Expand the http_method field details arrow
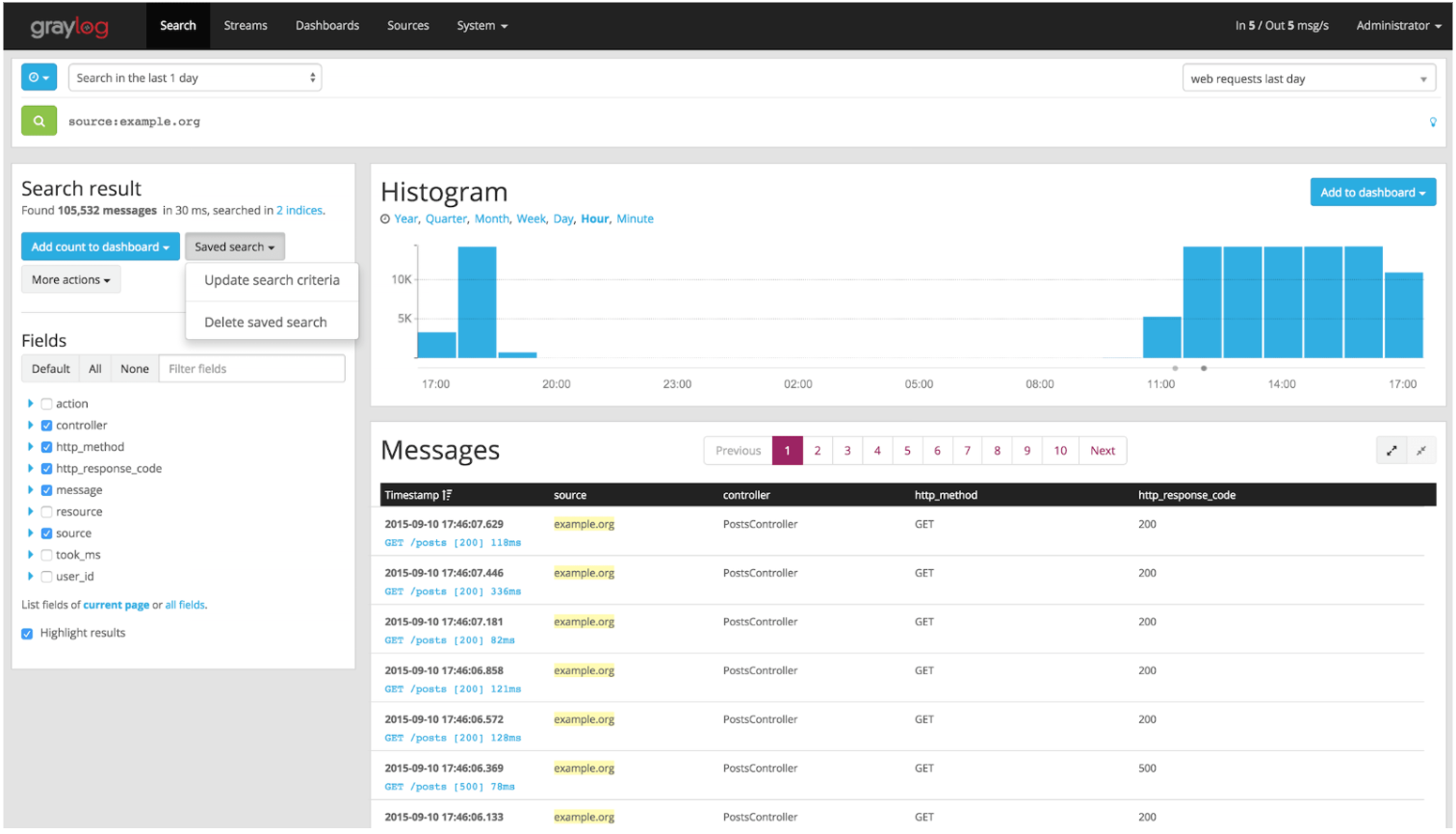 30,447
